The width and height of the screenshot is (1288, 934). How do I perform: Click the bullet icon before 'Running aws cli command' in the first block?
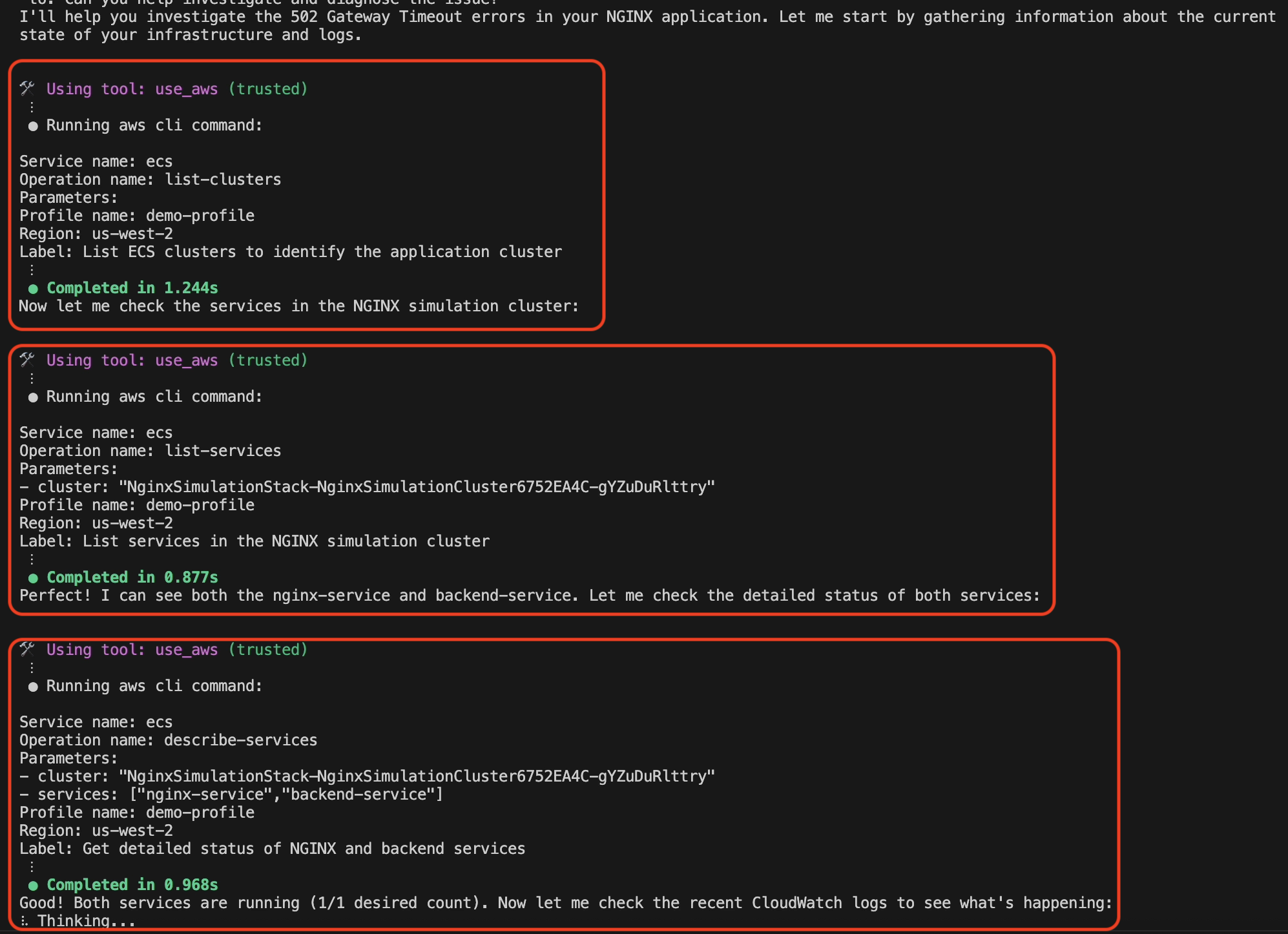pos(33,125)
